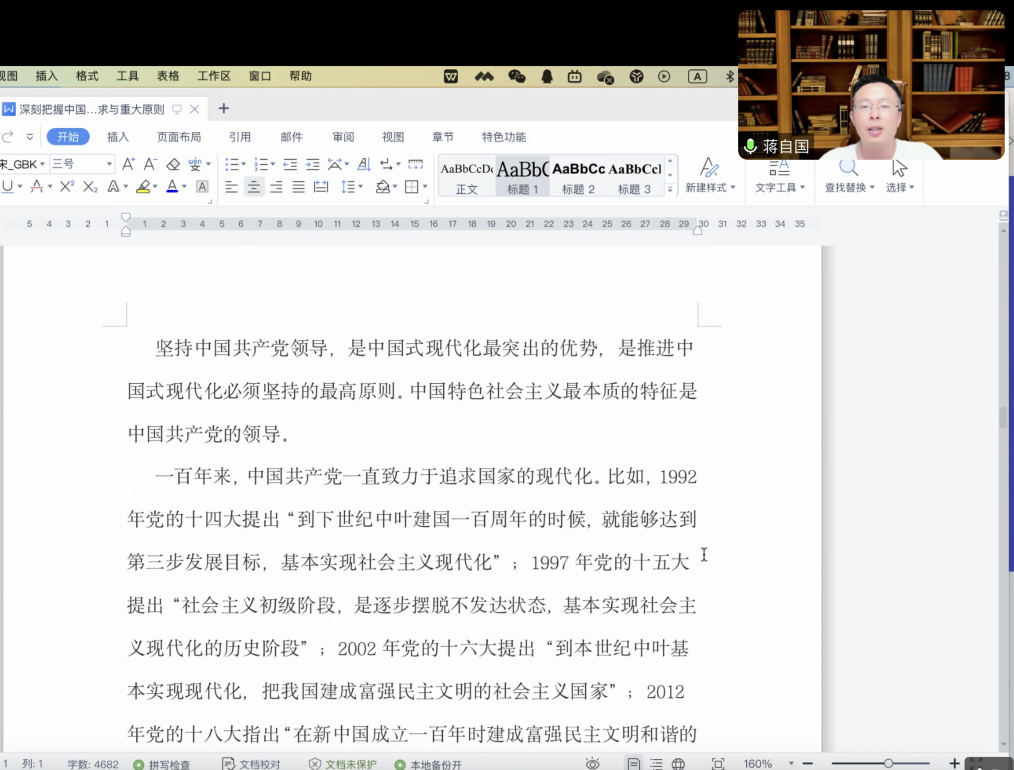Toggle eye protection mode icon in status bar
The width and height of the screenshot is (1014, 770).
tap(593, 764)
